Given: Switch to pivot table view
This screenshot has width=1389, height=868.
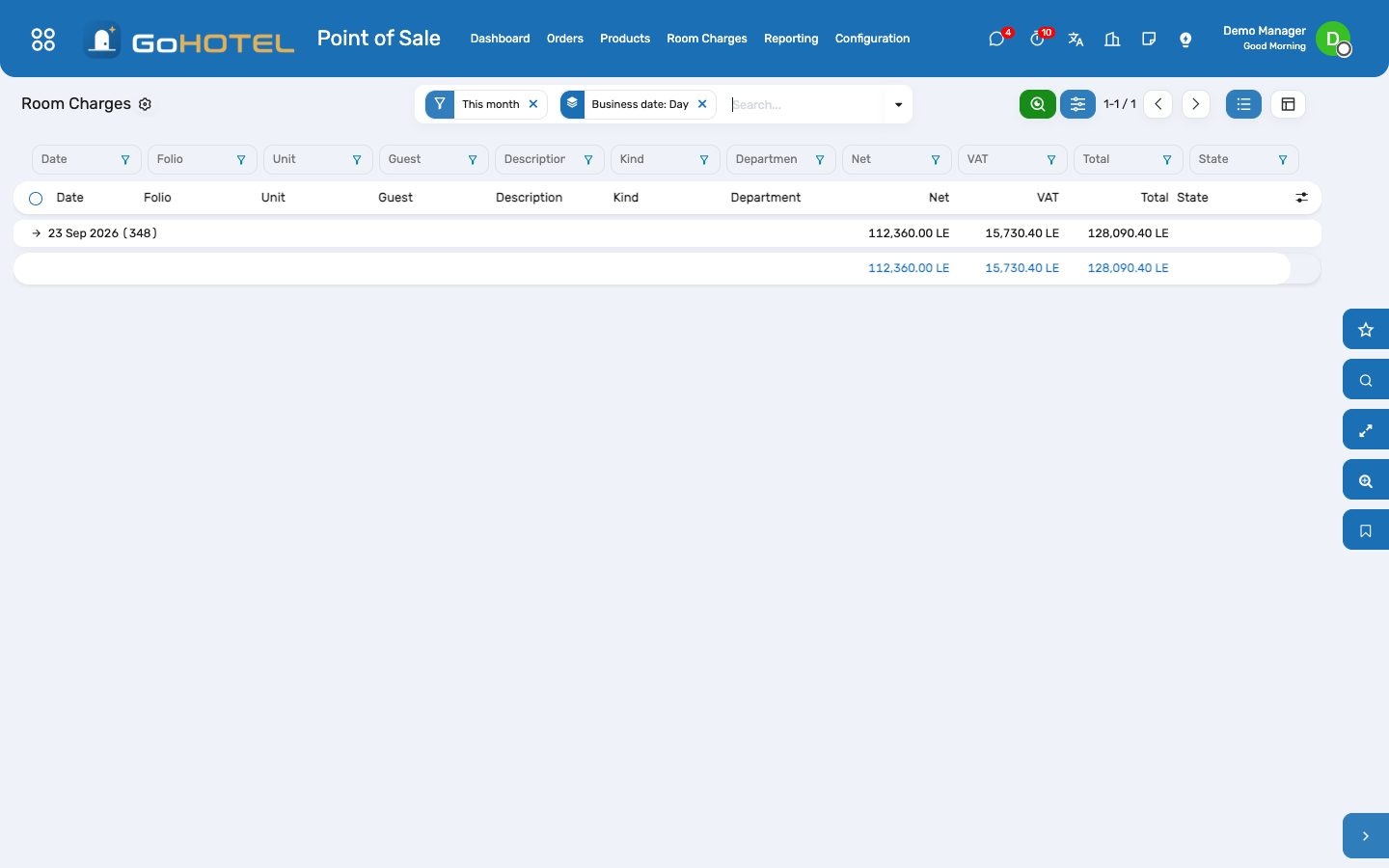Looking at the screenshot, I should [1288, 104].
